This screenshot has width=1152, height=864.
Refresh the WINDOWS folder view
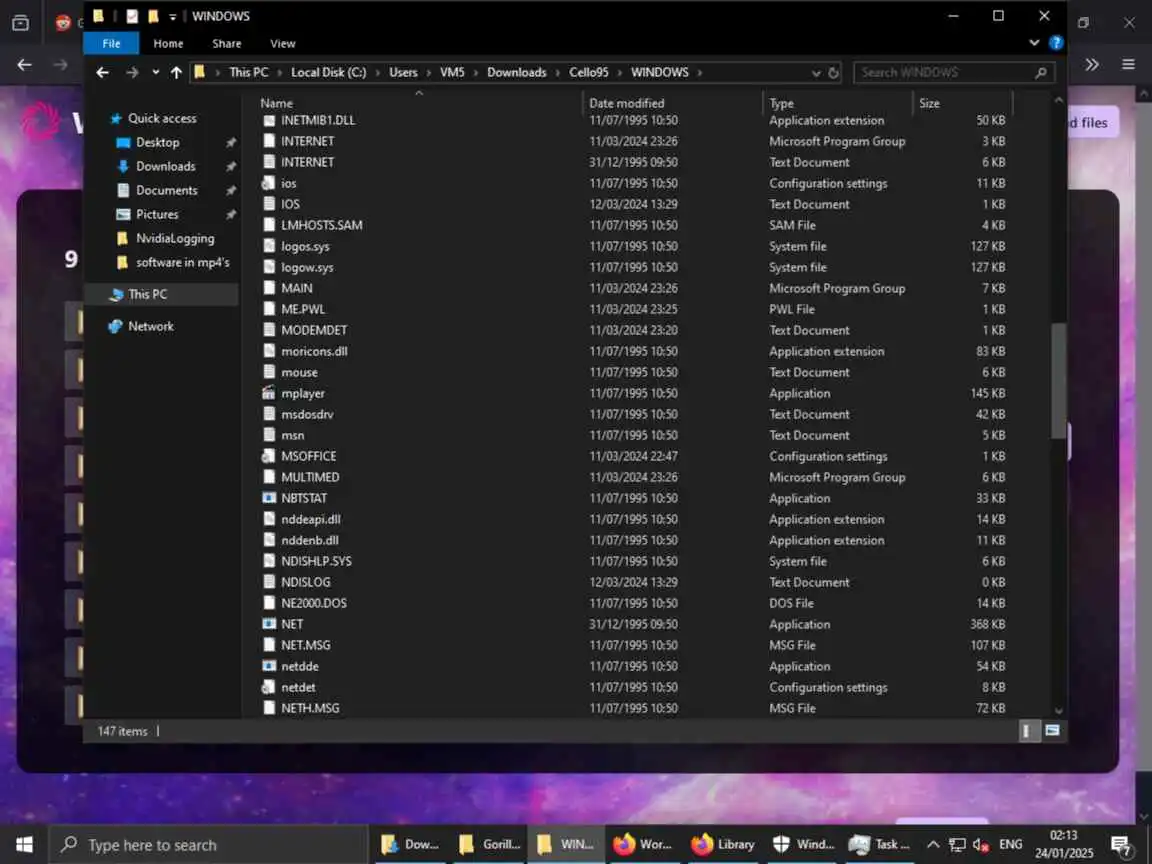click(x=833, y=73)
